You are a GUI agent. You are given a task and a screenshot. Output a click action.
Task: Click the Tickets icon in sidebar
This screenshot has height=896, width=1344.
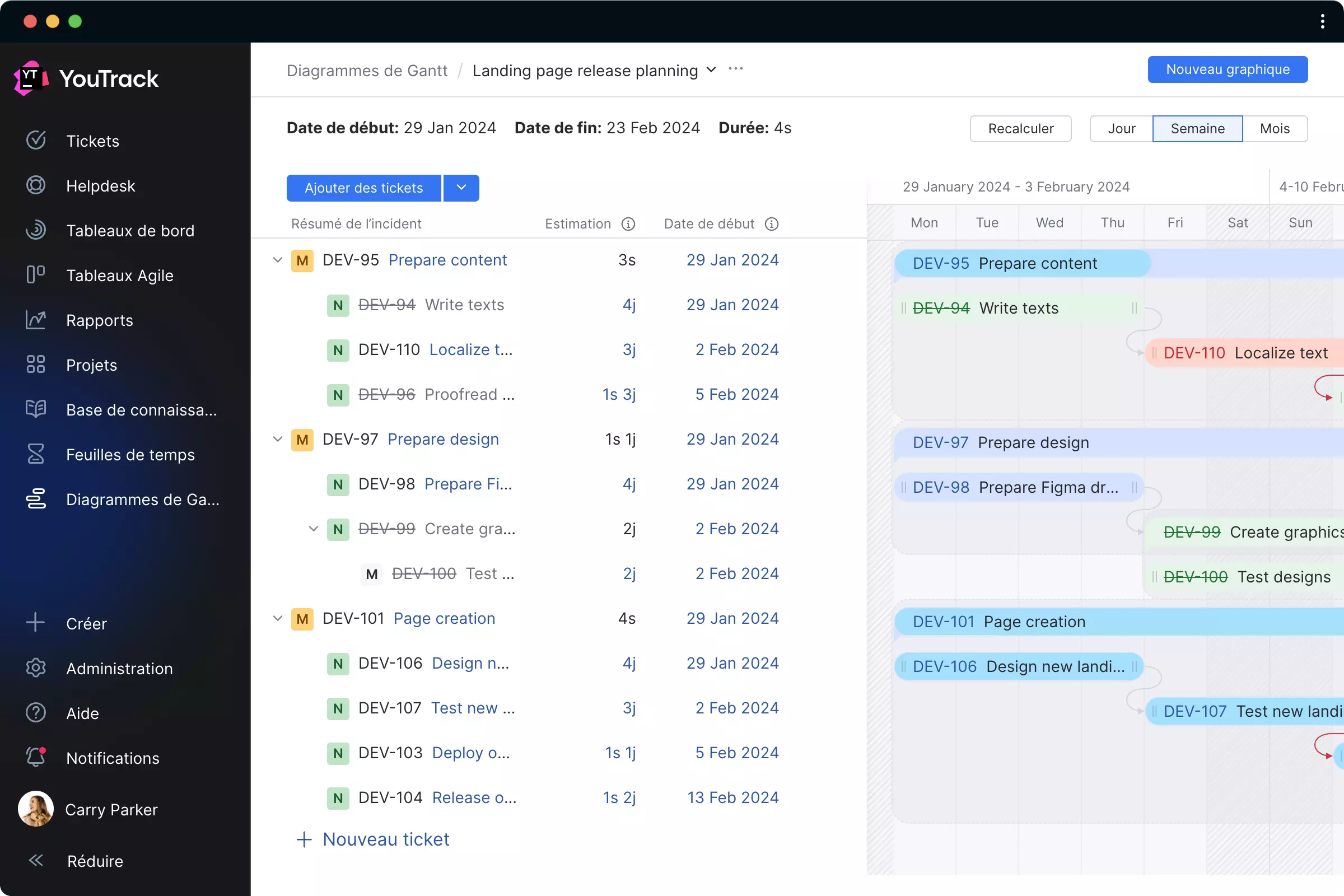(x=36, y=140)
